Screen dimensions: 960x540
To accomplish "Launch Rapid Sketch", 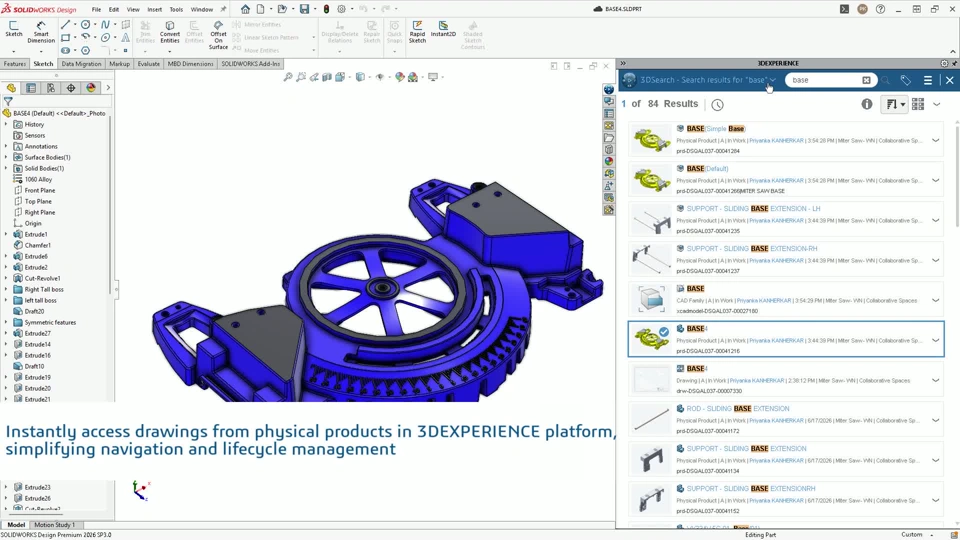I will pos(417,32).
